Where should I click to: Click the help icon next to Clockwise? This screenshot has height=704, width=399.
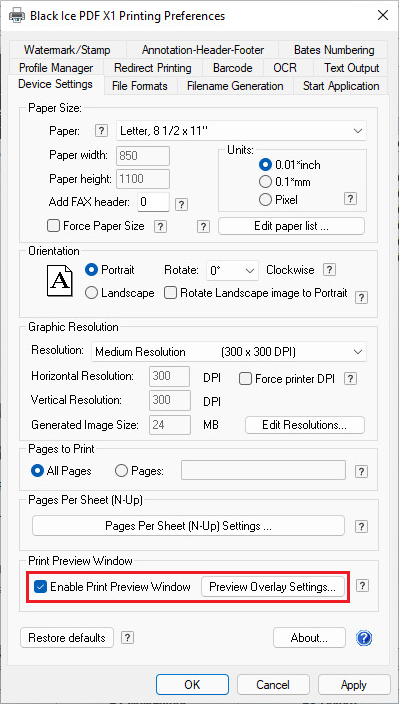330,270
